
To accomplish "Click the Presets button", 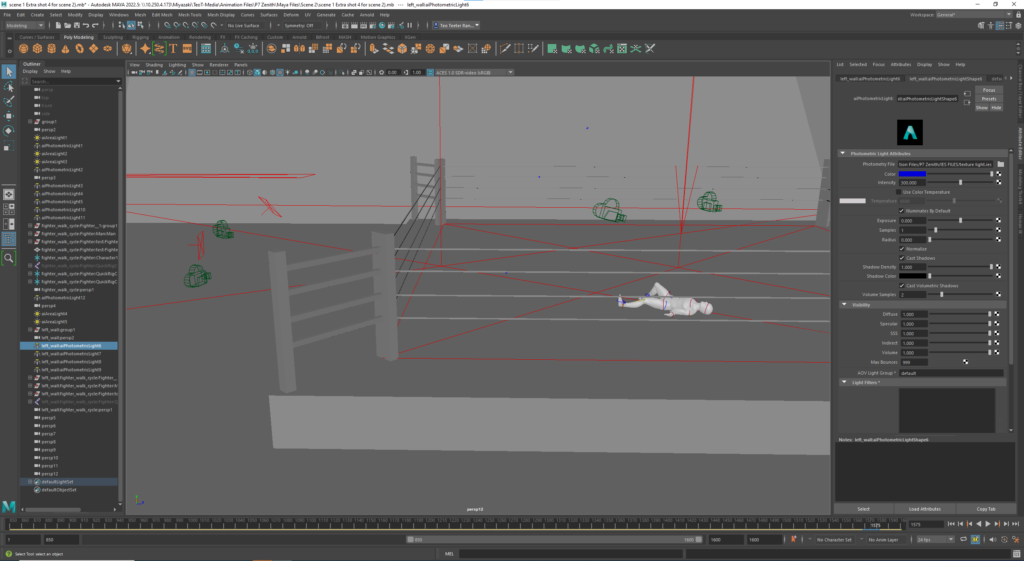I will tap(988, 99).
